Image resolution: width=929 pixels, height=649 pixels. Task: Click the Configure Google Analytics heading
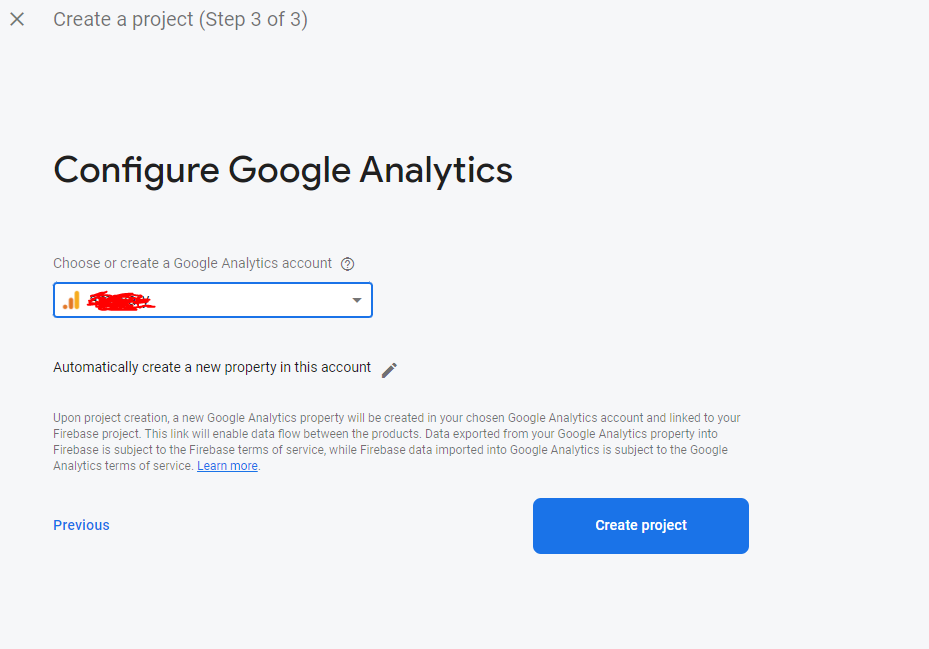pyautogui.click(x=282, y=170)
